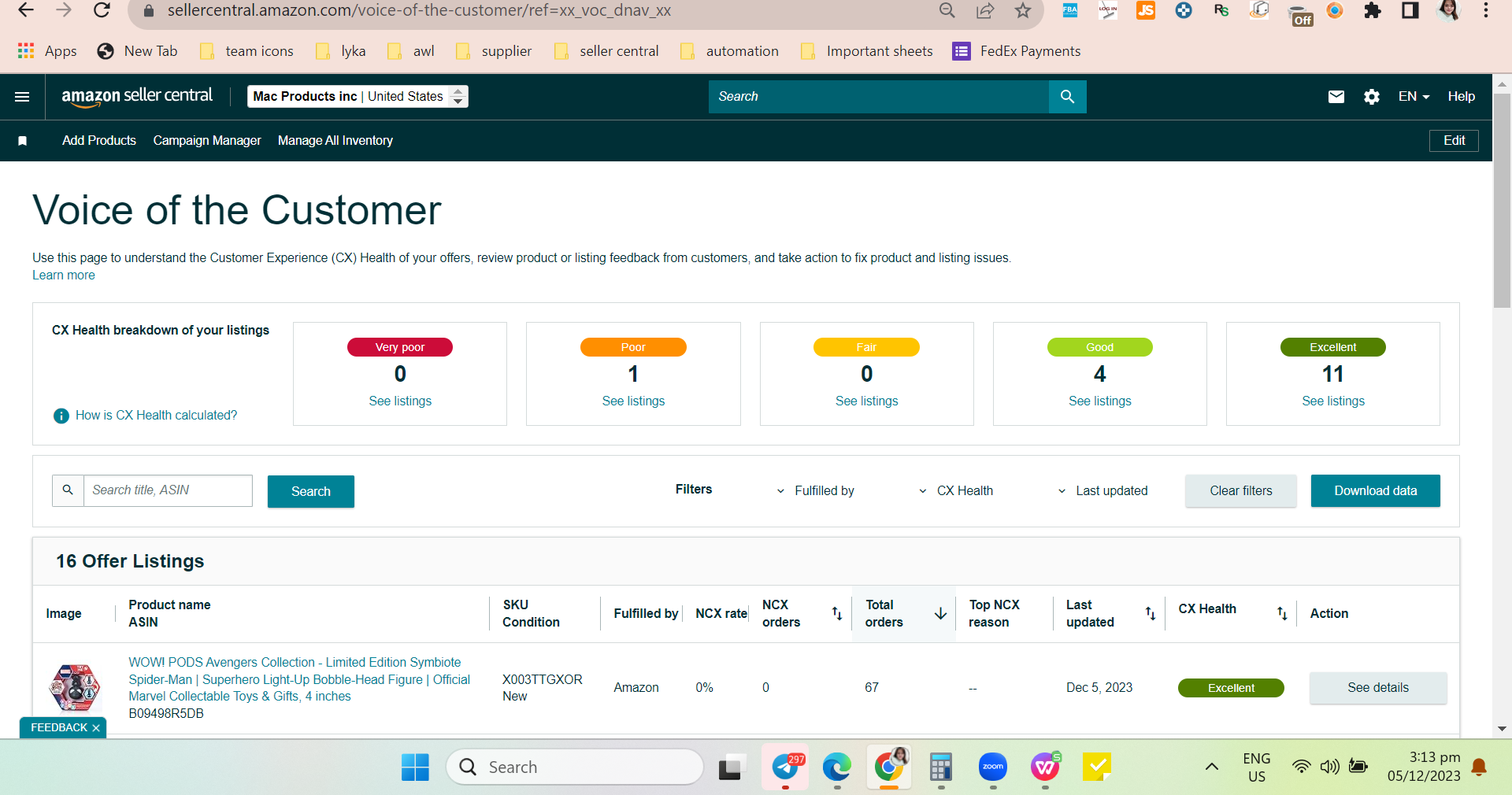Open the seller central bookmarks folder
The image size is (1512, 795).
606,51
